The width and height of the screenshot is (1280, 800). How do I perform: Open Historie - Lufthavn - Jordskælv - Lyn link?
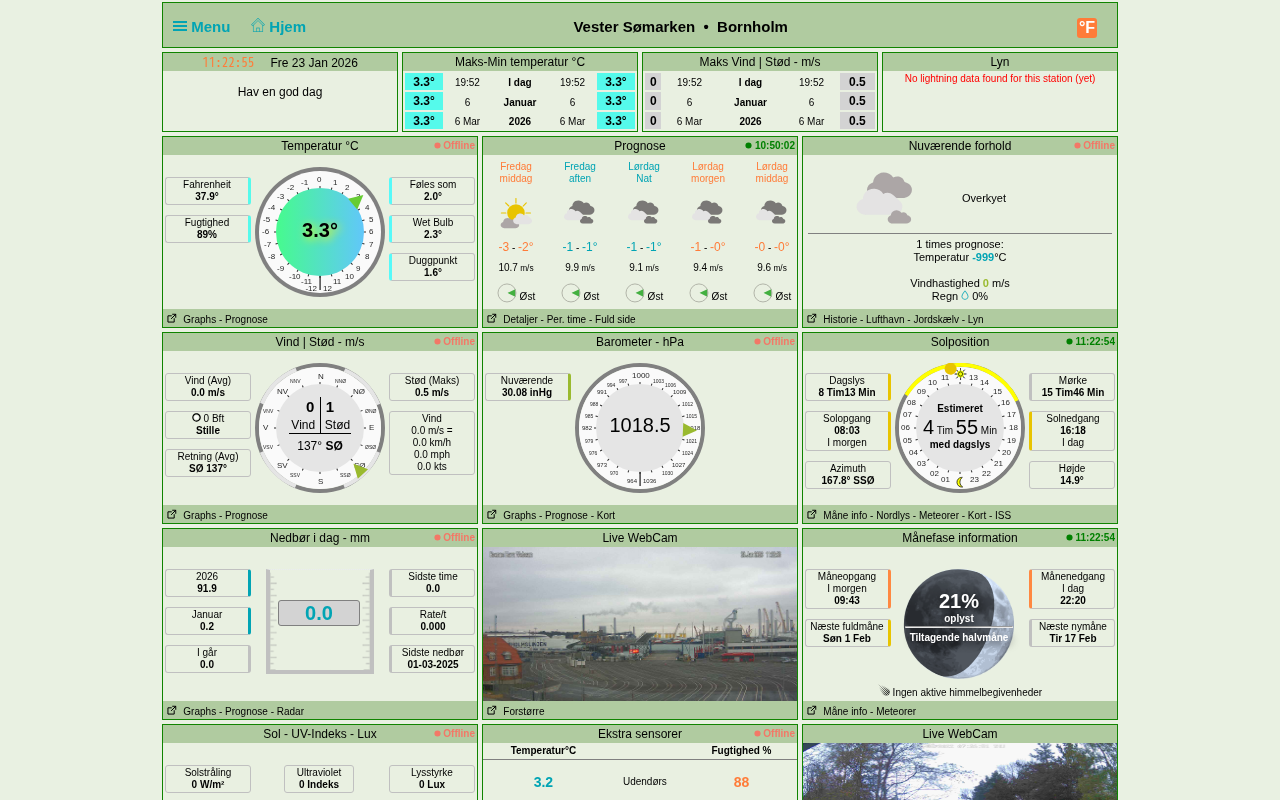click(x=903, y=319)
